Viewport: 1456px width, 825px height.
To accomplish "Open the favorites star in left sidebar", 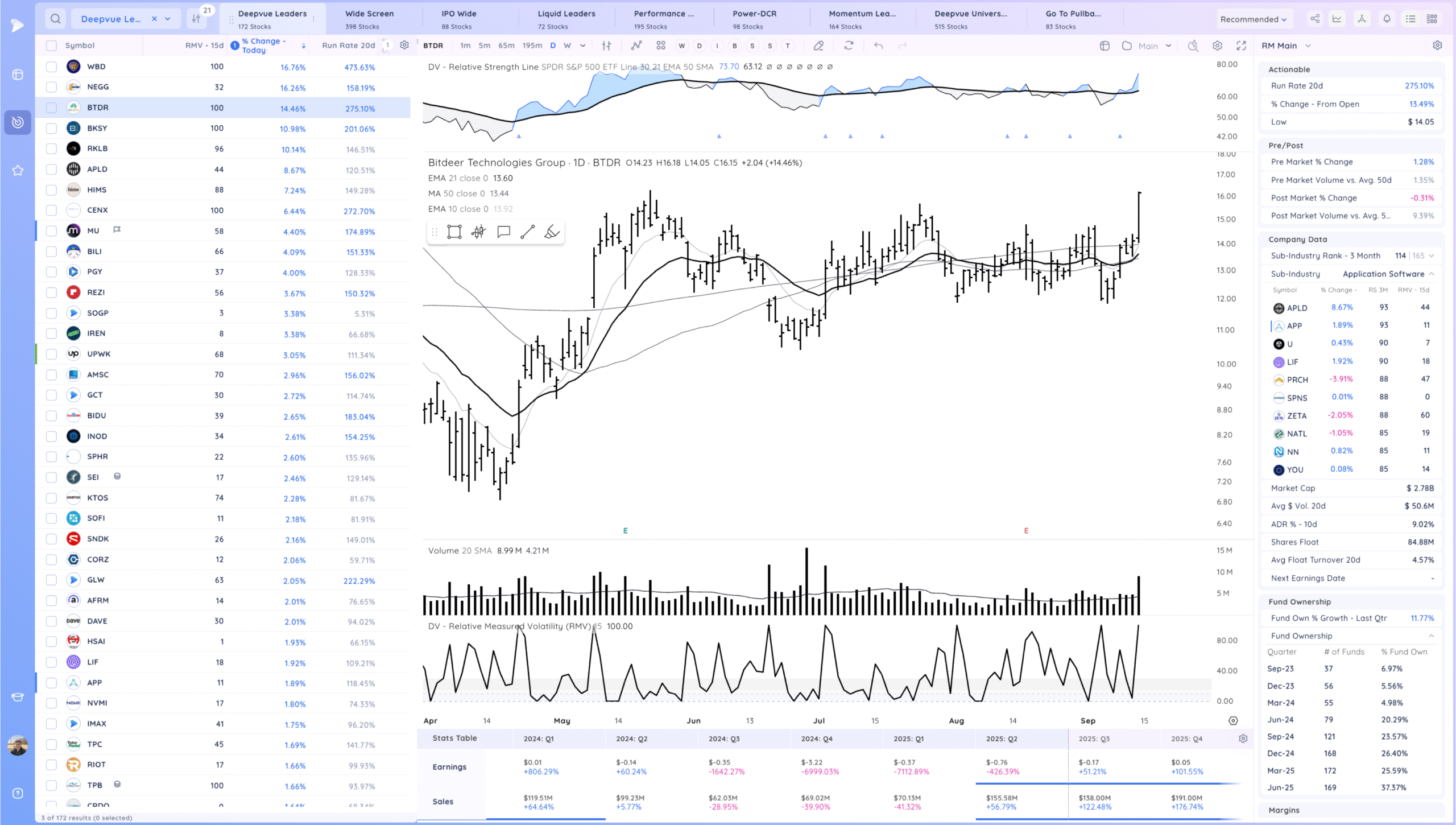I will pyautogui.click(x=18, y=170).
